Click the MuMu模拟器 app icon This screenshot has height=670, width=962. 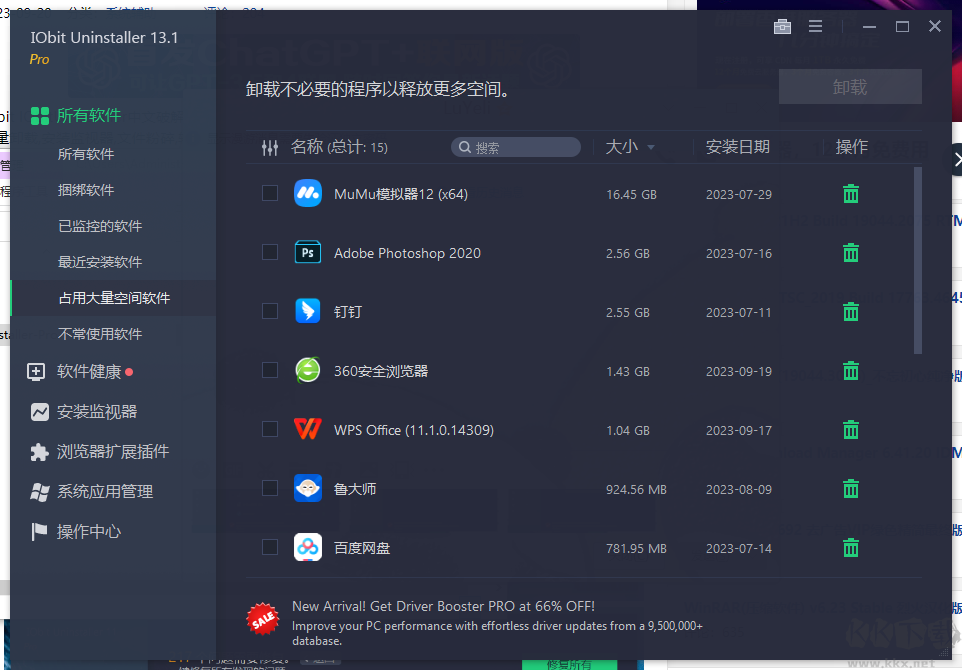[308, 193]
